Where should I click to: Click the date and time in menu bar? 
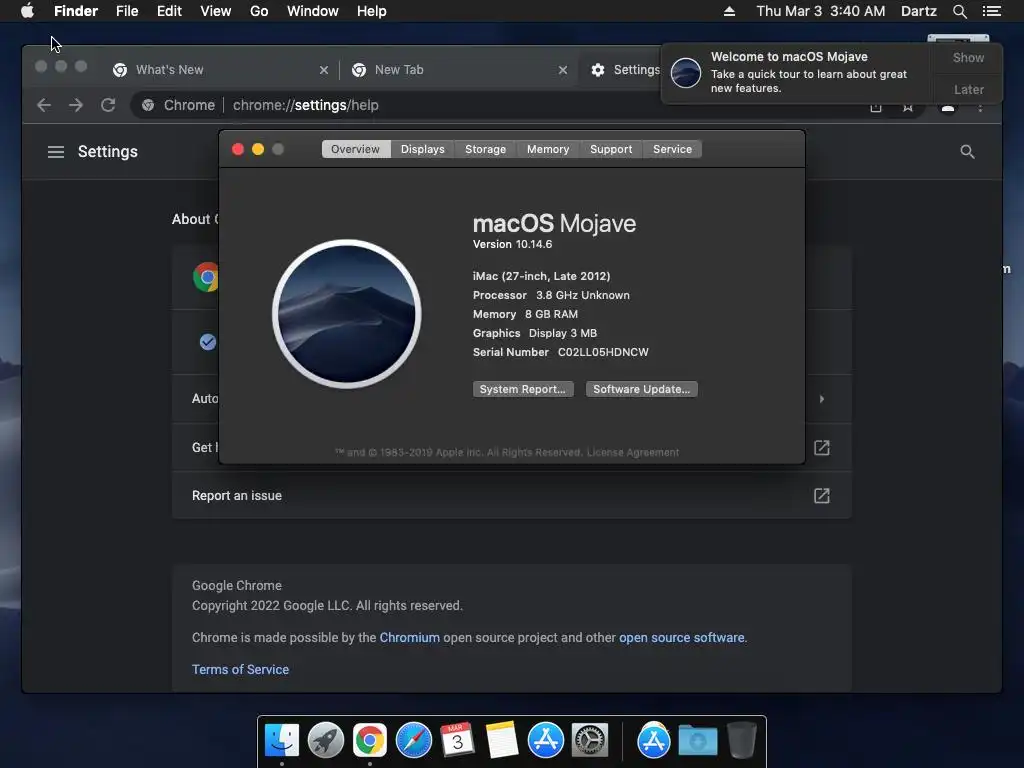pyautogui.click(x=821, y=11)
